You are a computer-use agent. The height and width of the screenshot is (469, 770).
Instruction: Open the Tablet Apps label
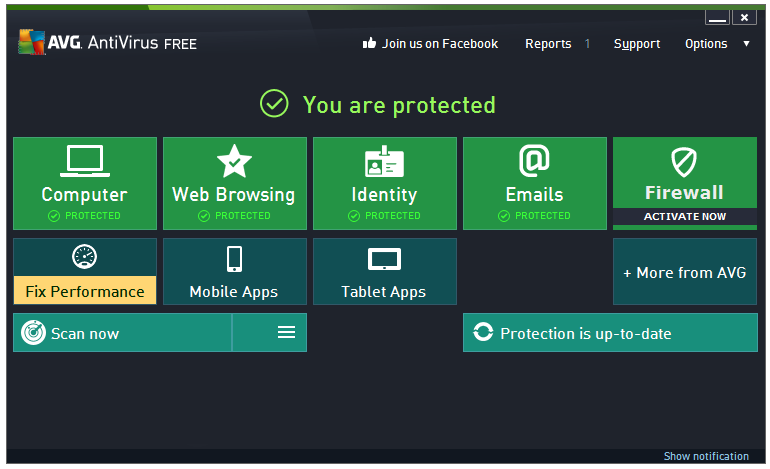tap(384, 292)
